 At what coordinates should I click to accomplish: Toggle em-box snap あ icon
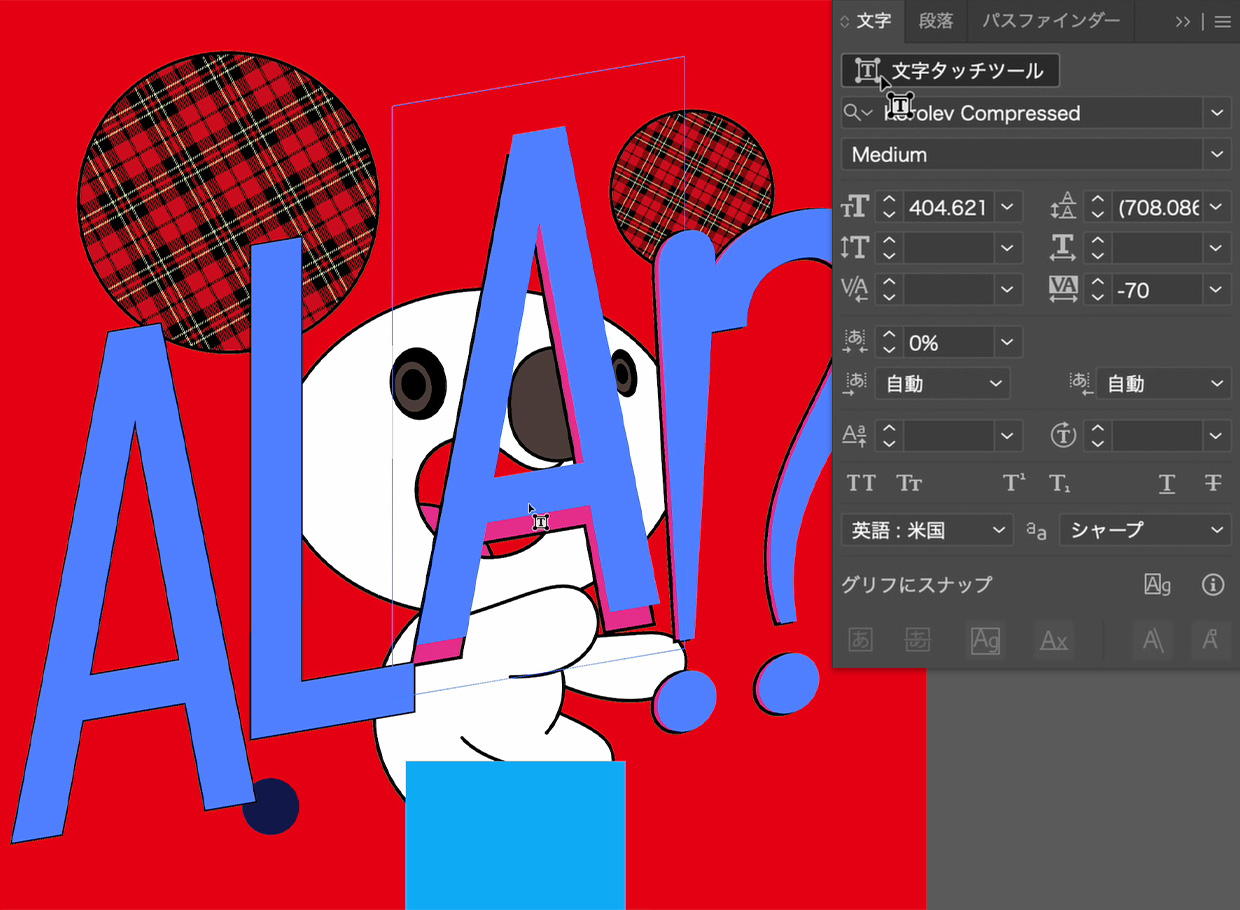(x=860, y=640)
